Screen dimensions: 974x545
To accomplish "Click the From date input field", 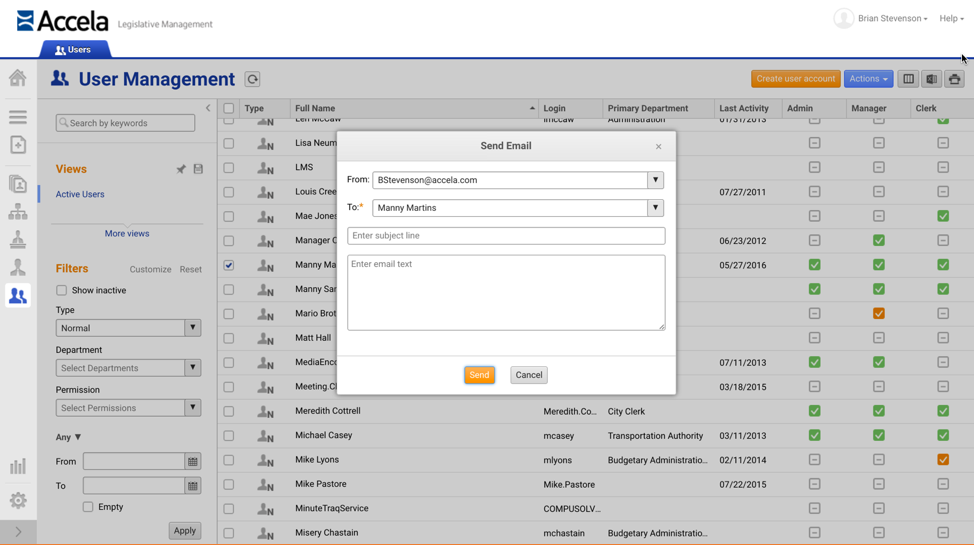I will click(134, 461).
